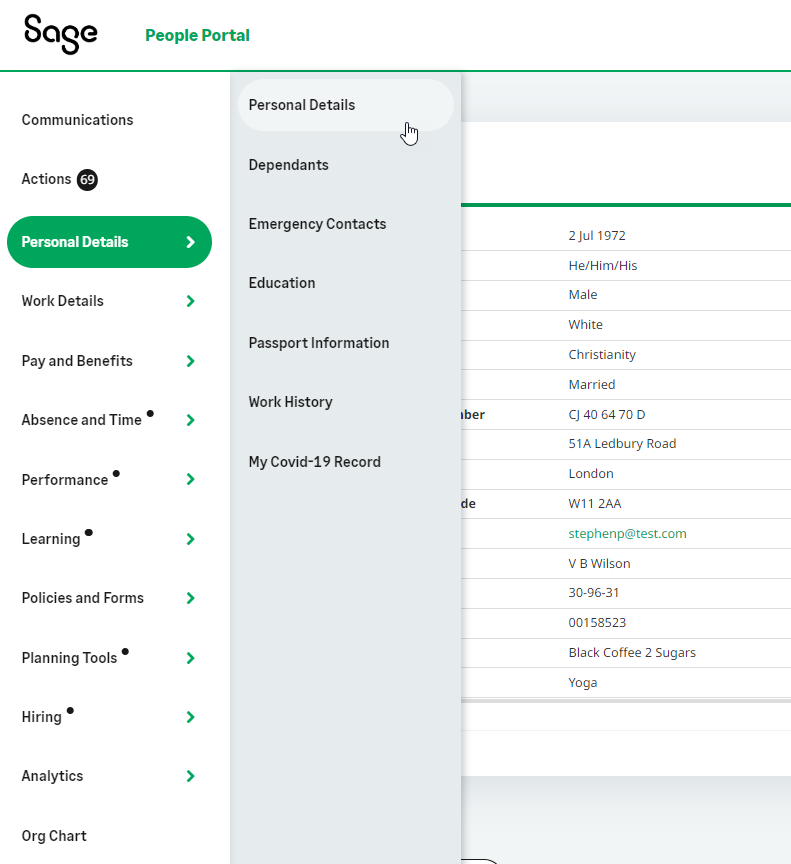Click chevron beside Planning Tools
Viewport: 791px width, 864px height.
[190, 658]
